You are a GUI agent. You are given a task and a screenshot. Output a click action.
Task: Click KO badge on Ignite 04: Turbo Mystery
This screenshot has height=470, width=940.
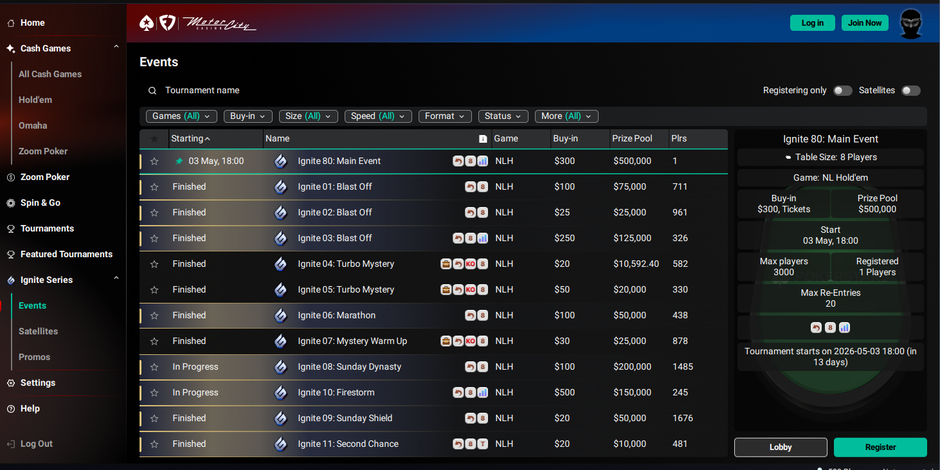tap(470, 264)
